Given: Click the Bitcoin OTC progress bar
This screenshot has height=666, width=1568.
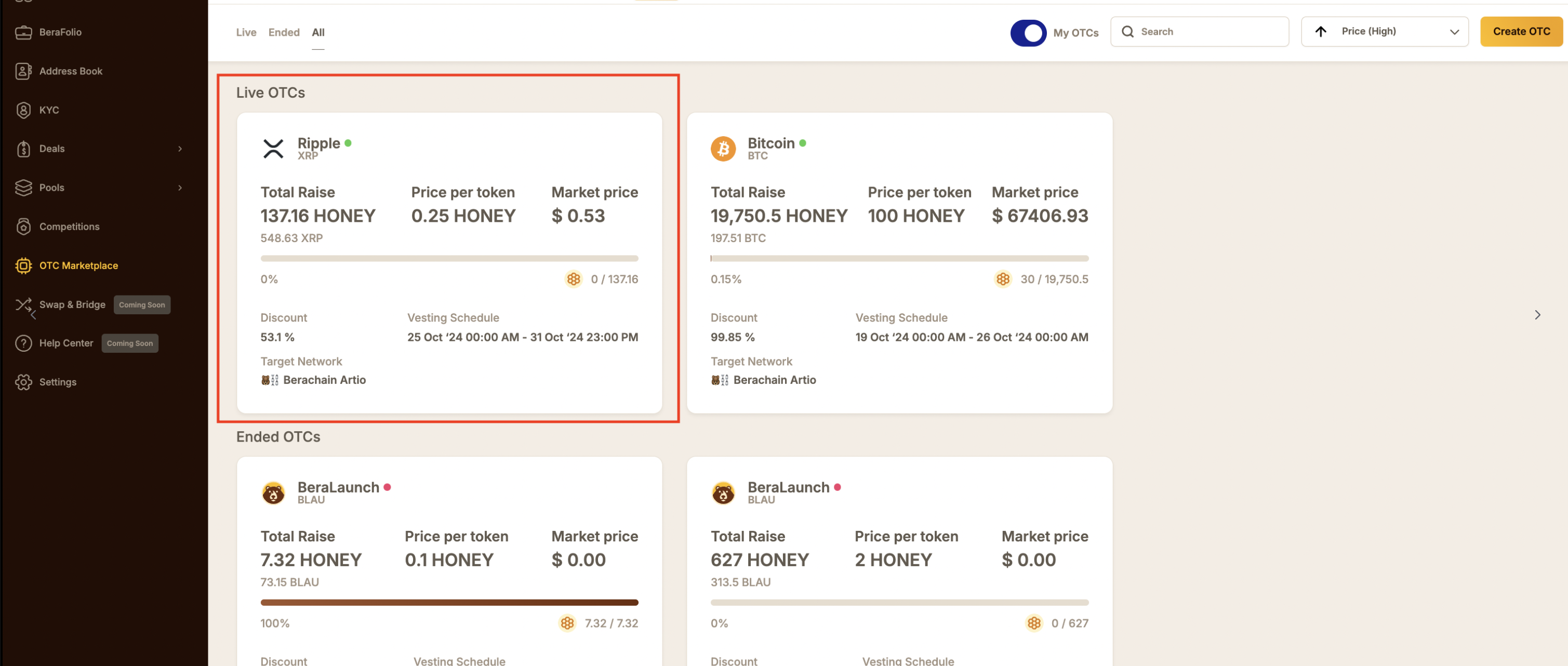Looking at the screenshot, I should point(899,259).
